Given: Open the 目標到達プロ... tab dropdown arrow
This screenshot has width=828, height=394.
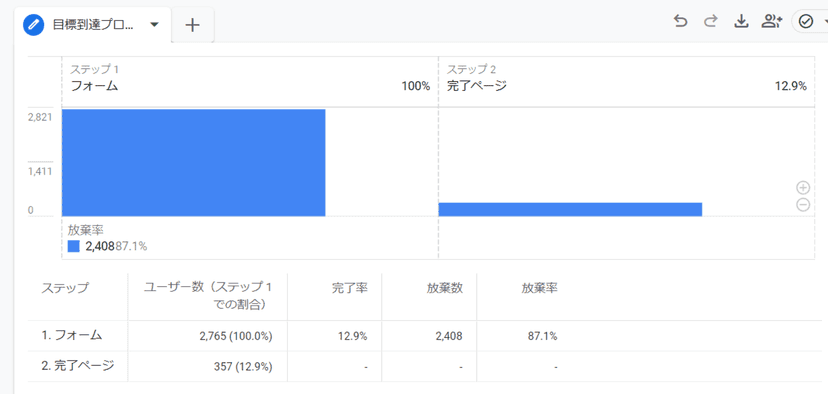Looking at the screenshot, I should coord(154,25).
